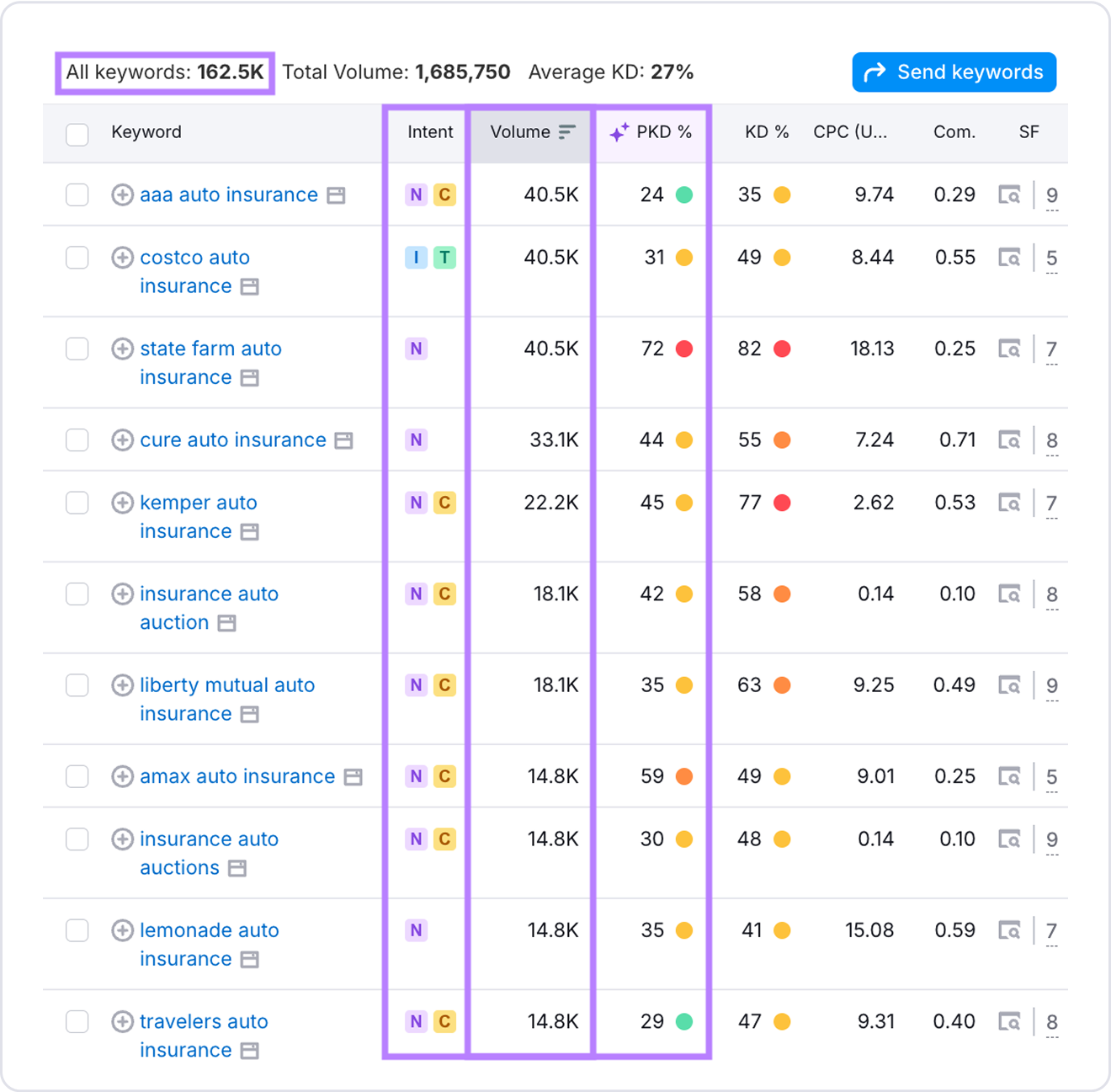Select the header checkbox to select all keywords
Image resolution: width=1111 pixels, height=1092 pixels.
77,133
